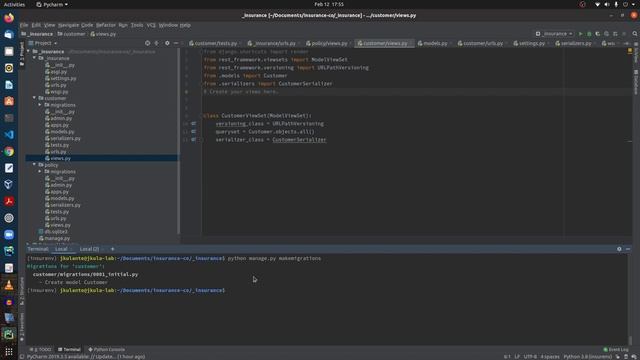
Task: Switch to _insurance/urls.py tab
Action: (x=274, y=43)
